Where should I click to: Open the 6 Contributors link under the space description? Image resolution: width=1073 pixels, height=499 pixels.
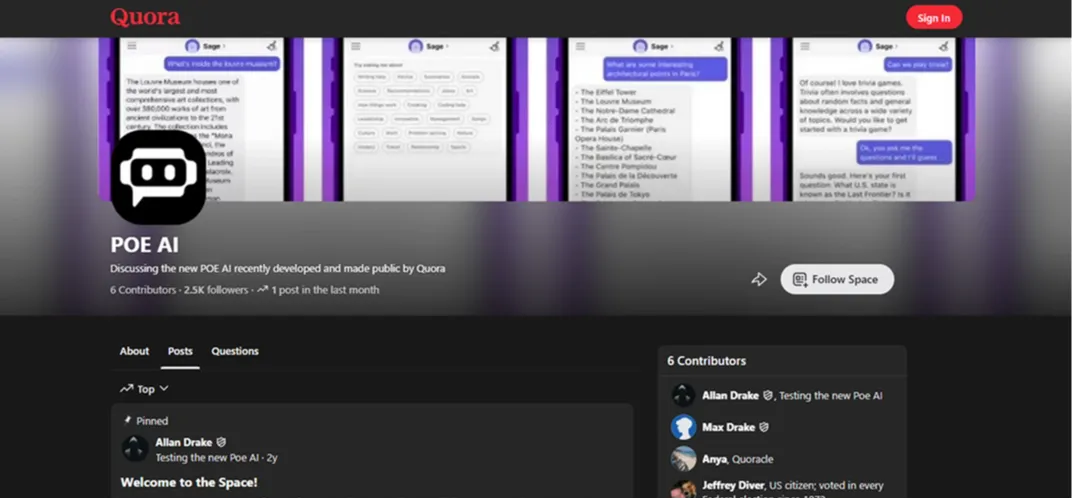click(x=143, y=290)
